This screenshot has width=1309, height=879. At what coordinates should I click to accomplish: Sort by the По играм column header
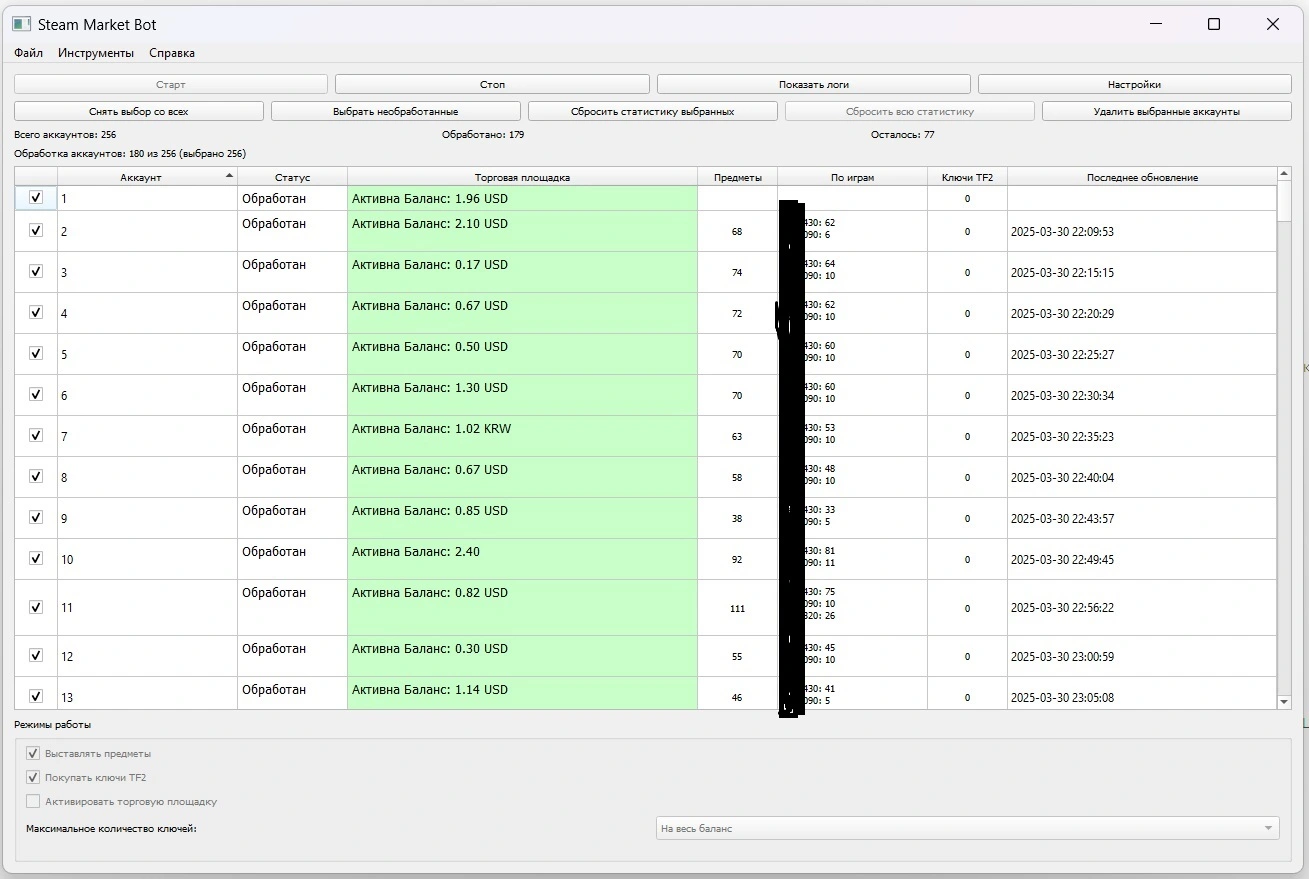(x=852, y=177)
